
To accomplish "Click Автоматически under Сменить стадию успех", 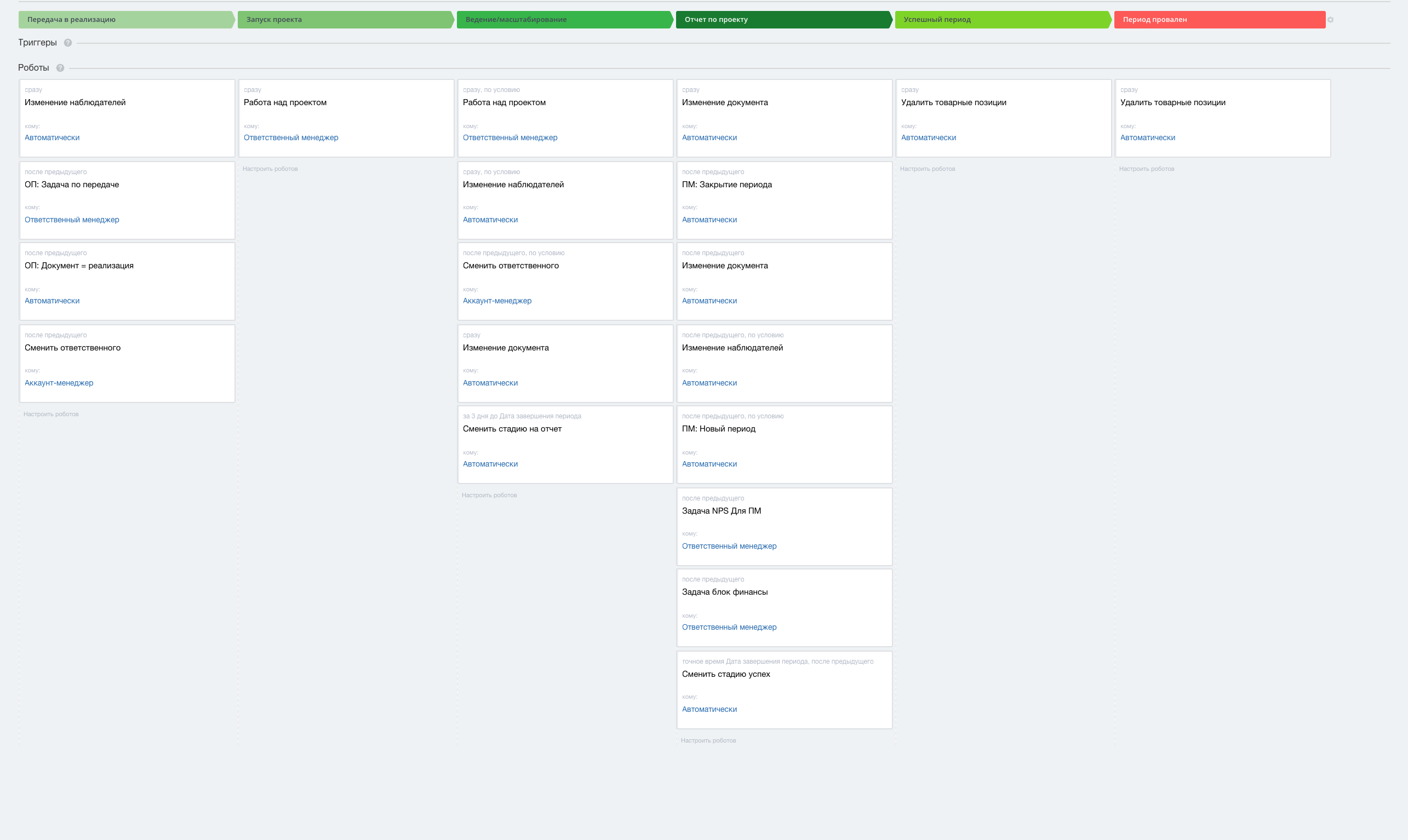I will click(709, 710).
